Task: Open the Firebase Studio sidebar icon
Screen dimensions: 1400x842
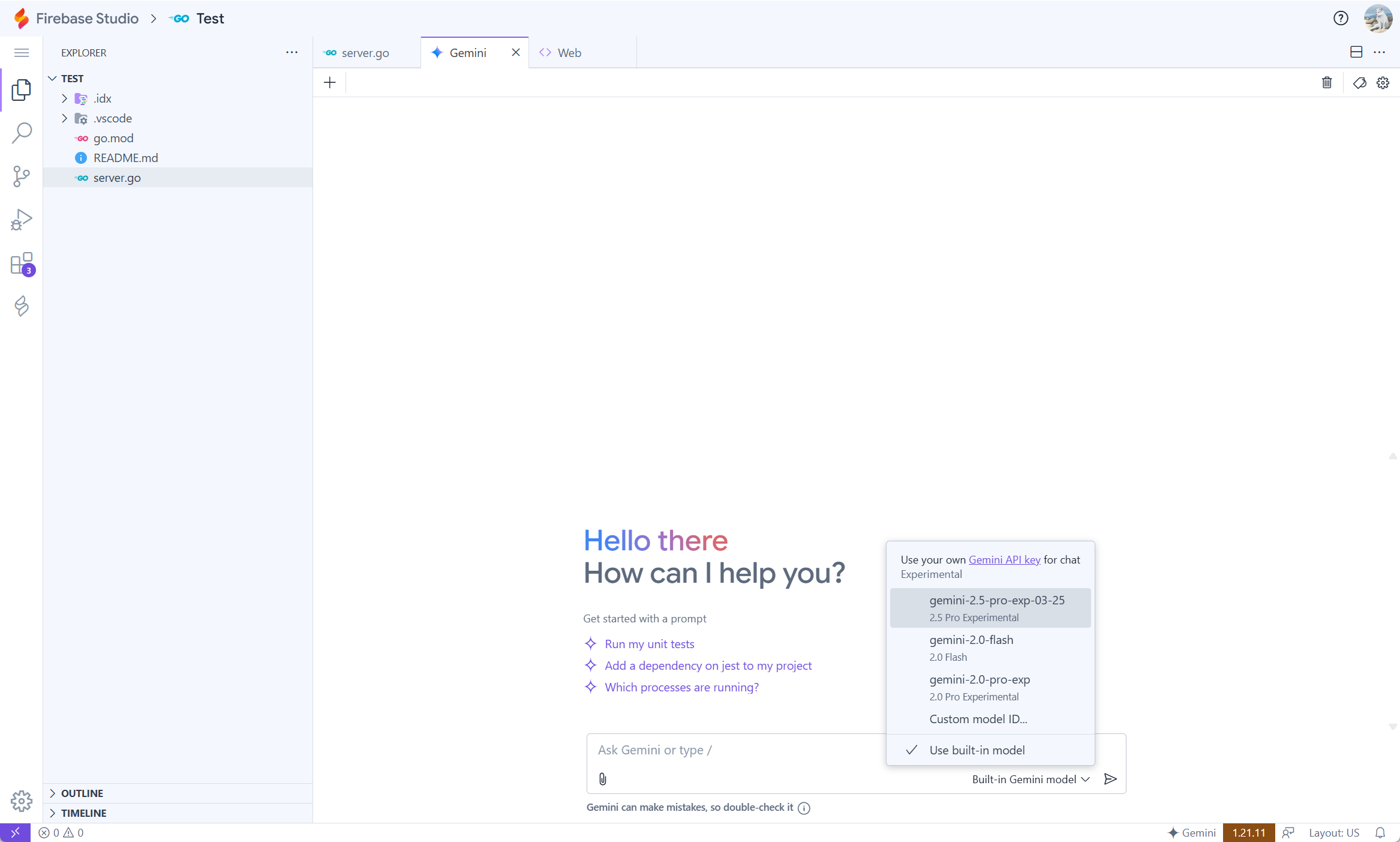Action: [21, 306]
